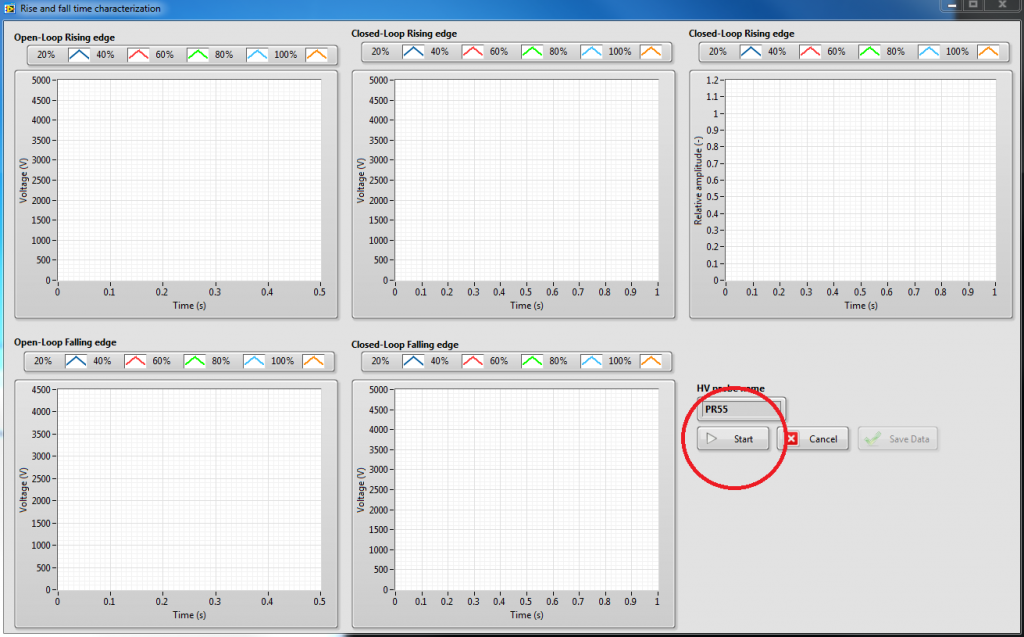This screenshot has width=1024, height=637.
Task: Click the 20% dark blue plot icon in Open-Loop Rising edge legend
Action: pos(78,54)
